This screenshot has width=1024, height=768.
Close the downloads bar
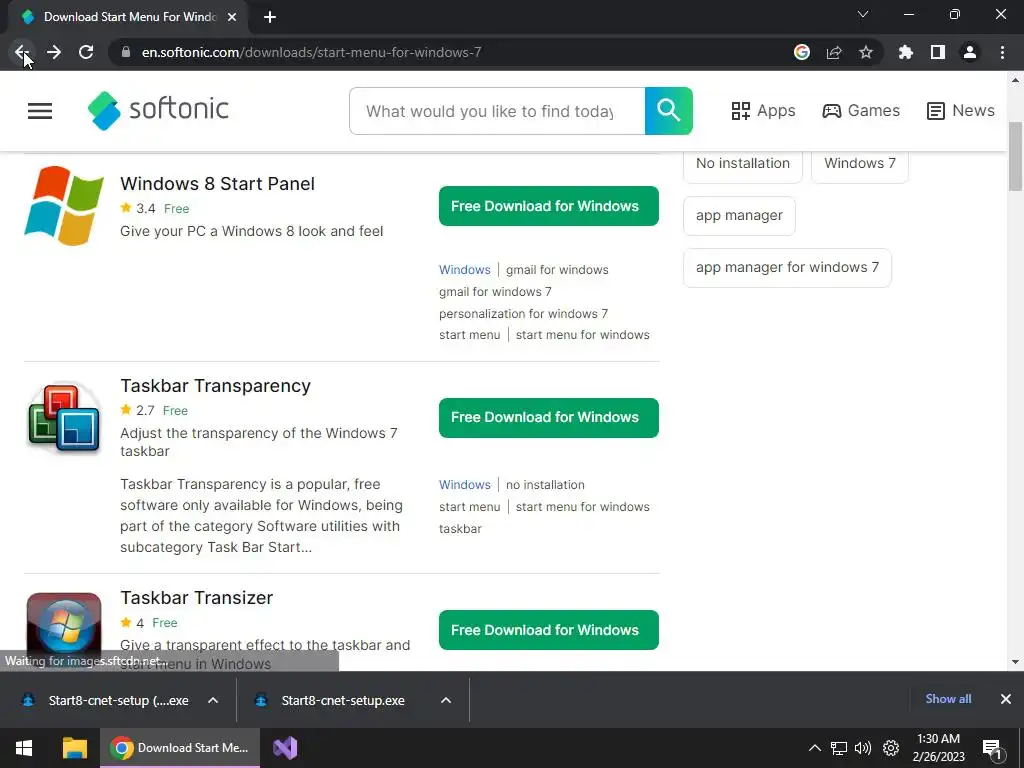[x=1006, y=699]
